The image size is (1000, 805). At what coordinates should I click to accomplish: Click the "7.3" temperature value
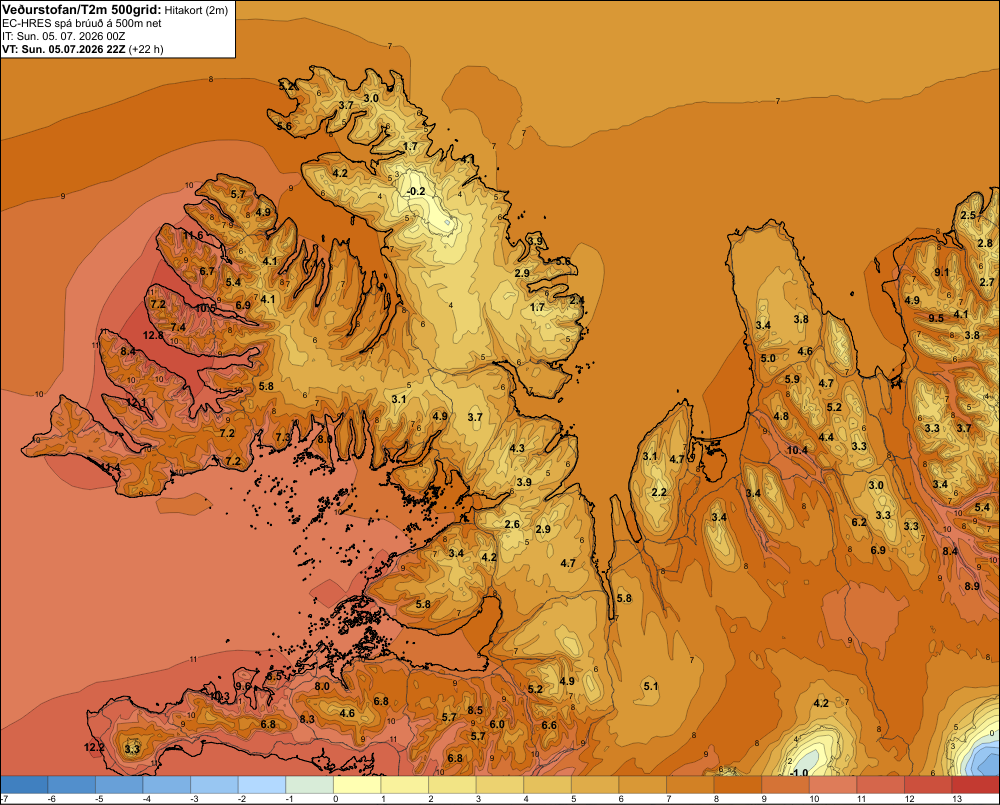283,437
